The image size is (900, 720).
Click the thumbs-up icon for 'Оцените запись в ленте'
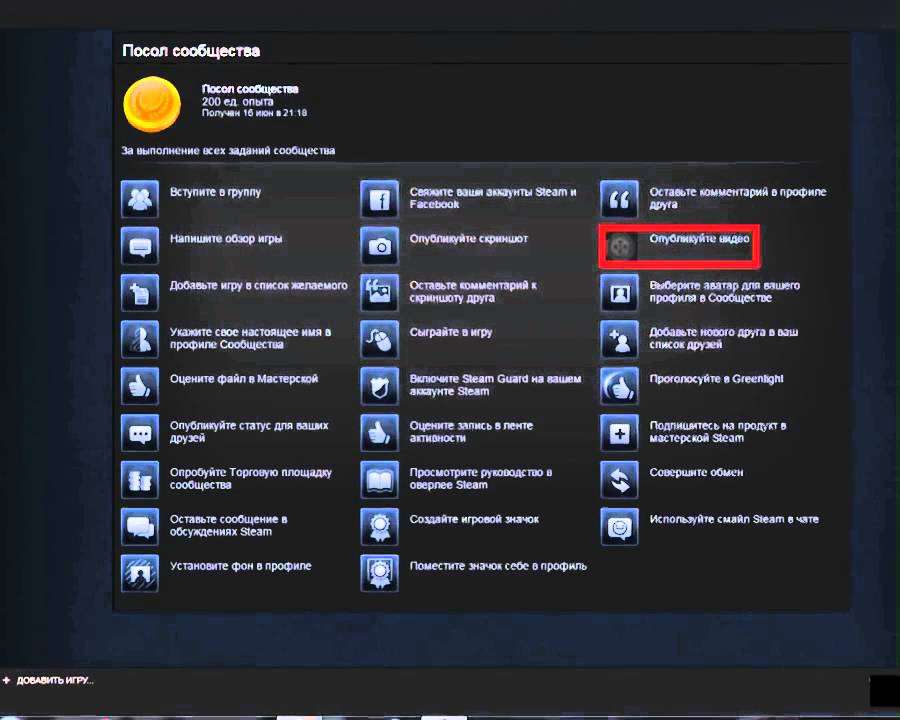(379, 432)
